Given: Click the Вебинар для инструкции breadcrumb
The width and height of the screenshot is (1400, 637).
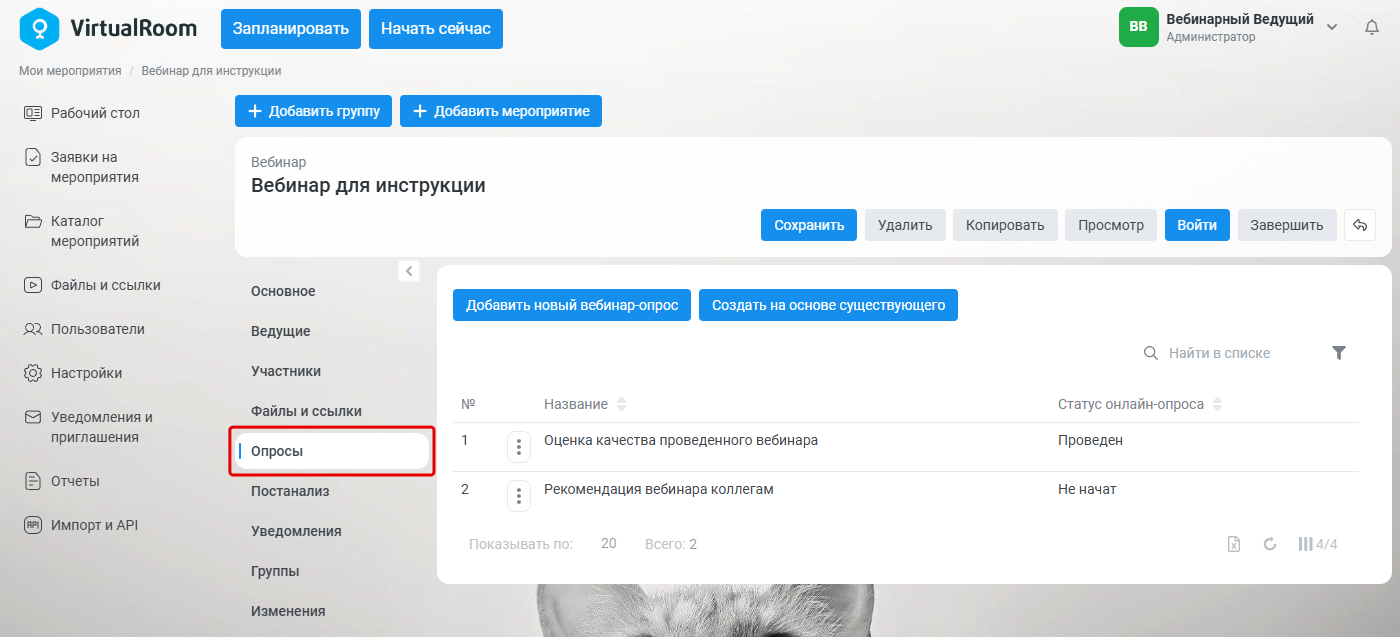Looking at the screenshot, I should pyautogui.click(x=211, y=71).
